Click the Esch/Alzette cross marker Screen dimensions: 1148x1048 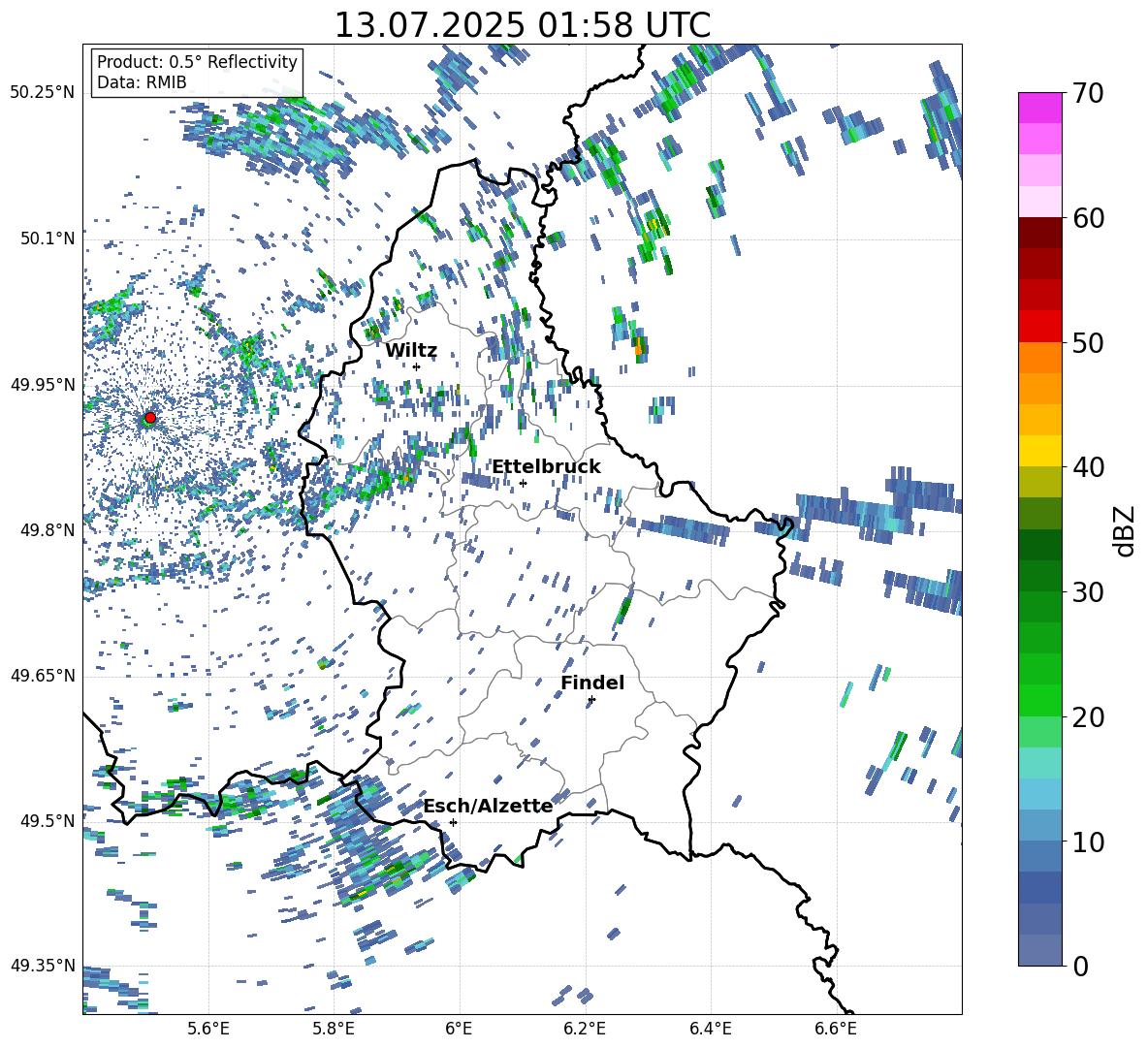tap(453, 822)
